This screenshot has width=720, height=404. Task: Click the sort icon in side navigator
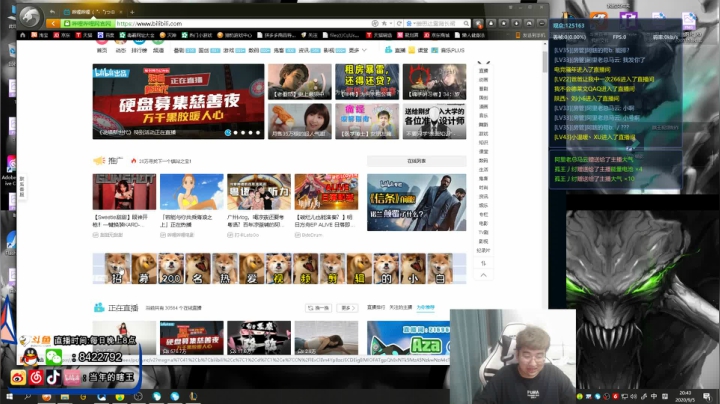click(484, 263)
